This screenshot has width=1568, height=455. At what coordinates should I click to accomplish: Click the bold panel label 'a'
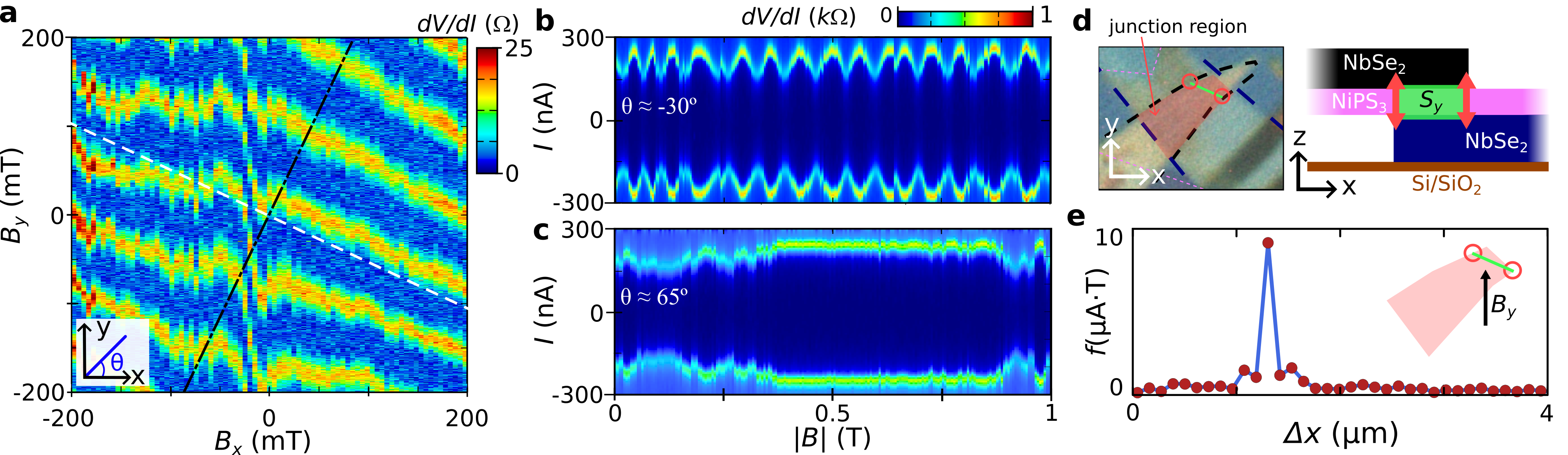pyautogui.click(x=8, y=13)
